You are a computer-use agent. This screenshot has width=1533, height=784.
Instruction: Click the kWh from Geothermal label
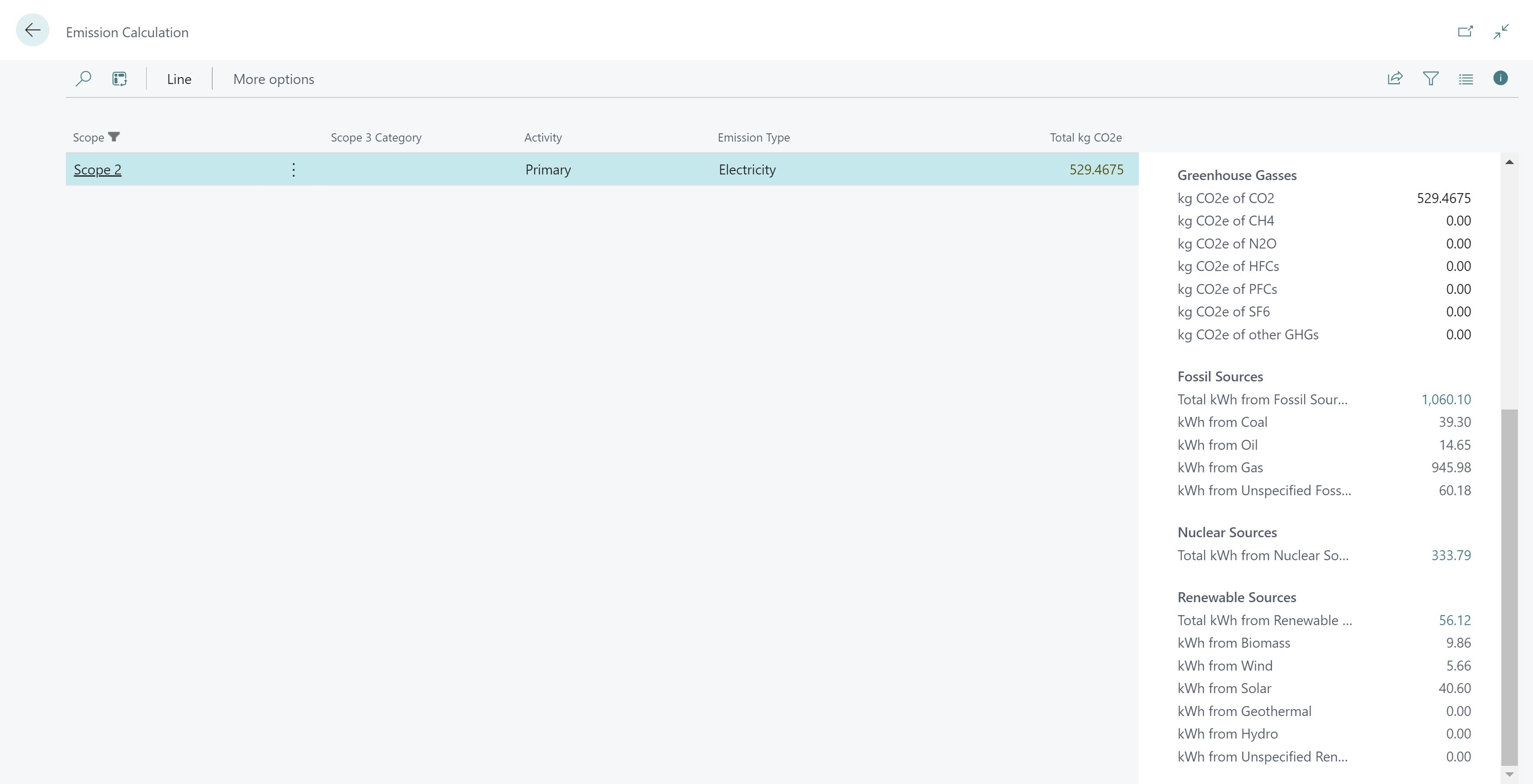(1245, 711)
